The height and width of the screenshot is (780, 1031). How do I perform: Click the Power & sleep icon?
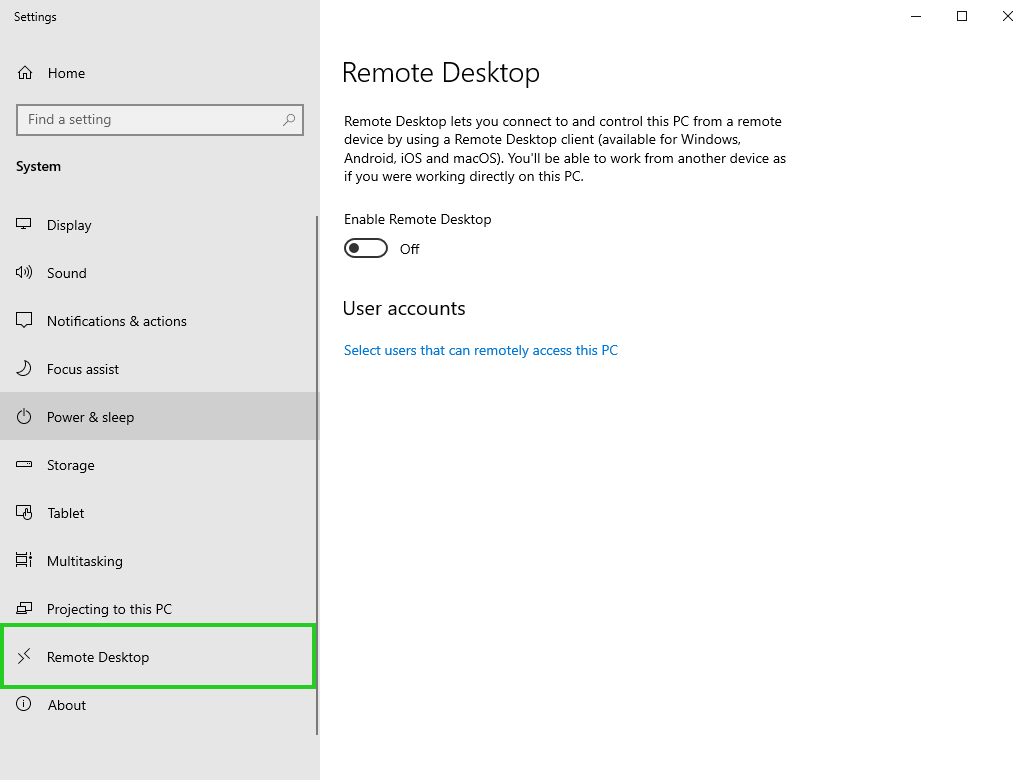pyautogui.click(x=24, y=416)
